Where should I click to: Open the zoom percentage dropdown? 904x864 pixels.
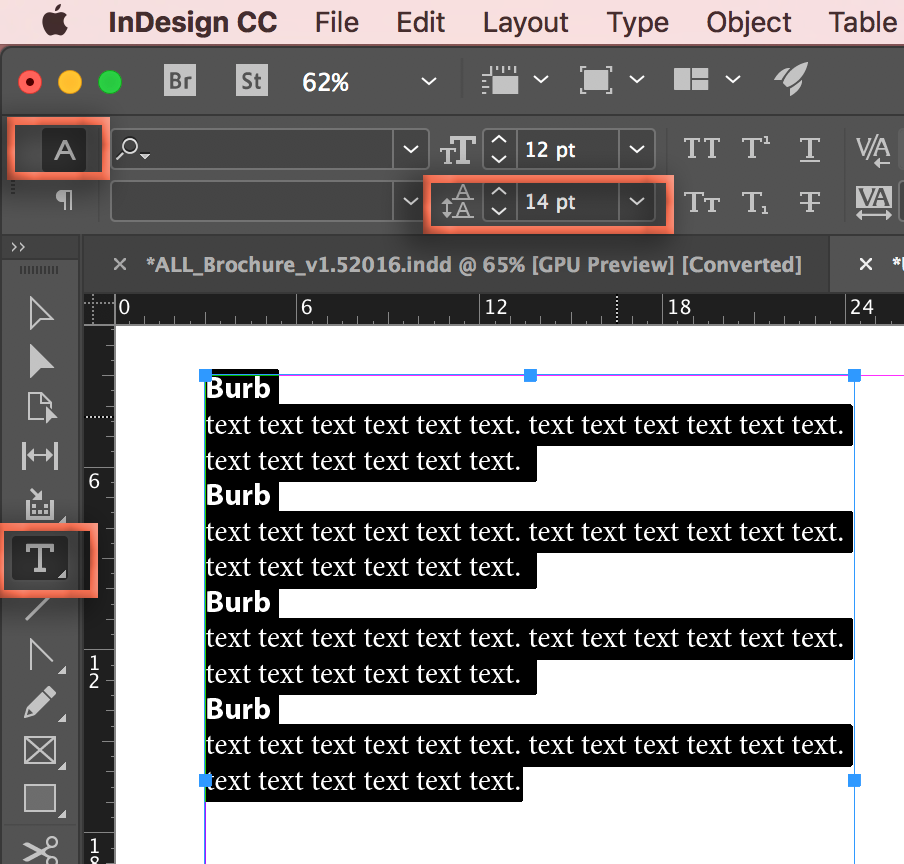pyautogui.click(x=428, y=82)
